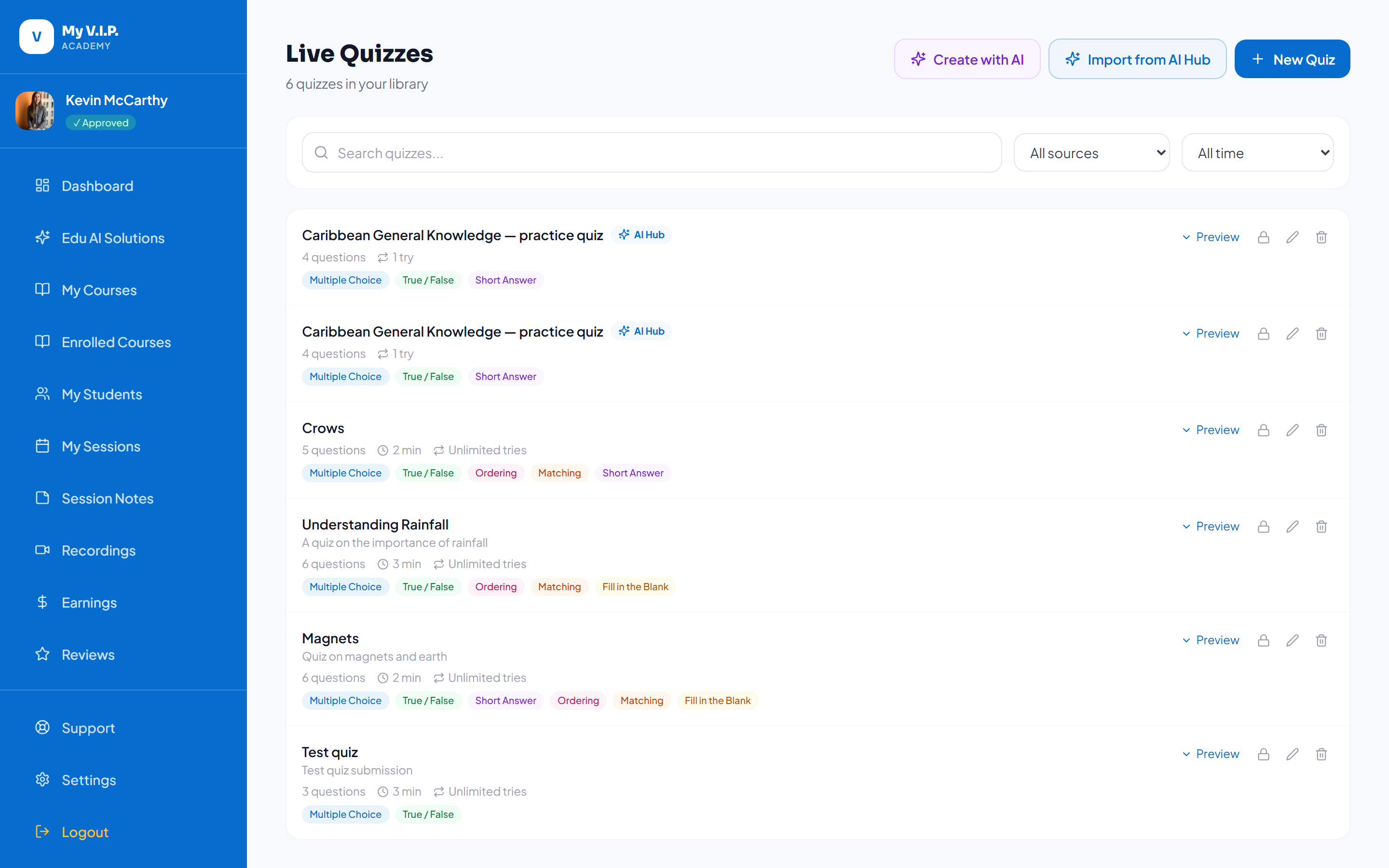
Task: Click the Settings gear icon
Action: pos(42,779)
